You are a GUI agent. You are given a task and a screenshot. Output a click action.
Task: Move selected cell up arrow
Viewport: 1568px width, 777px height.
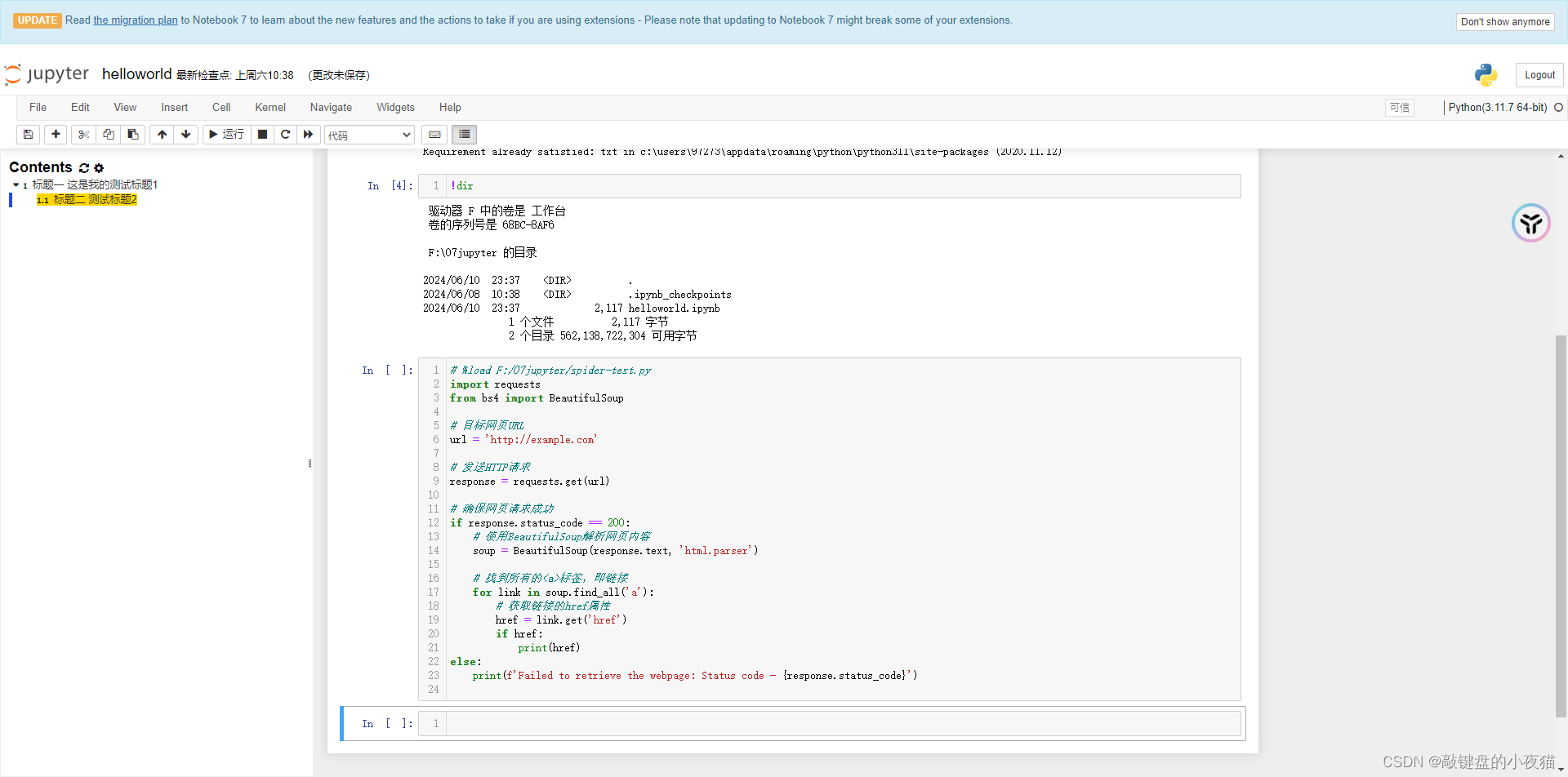(x=163, y=135)
